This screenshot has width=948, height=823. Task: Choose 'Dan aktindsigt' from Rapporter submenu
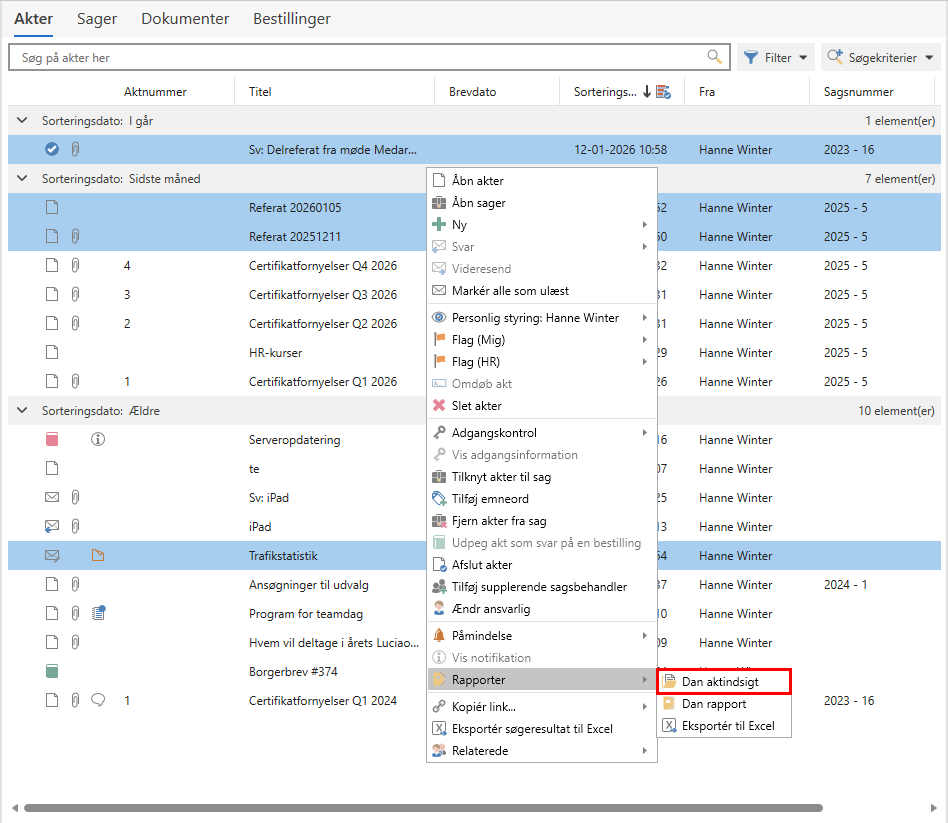pos(724,681)
